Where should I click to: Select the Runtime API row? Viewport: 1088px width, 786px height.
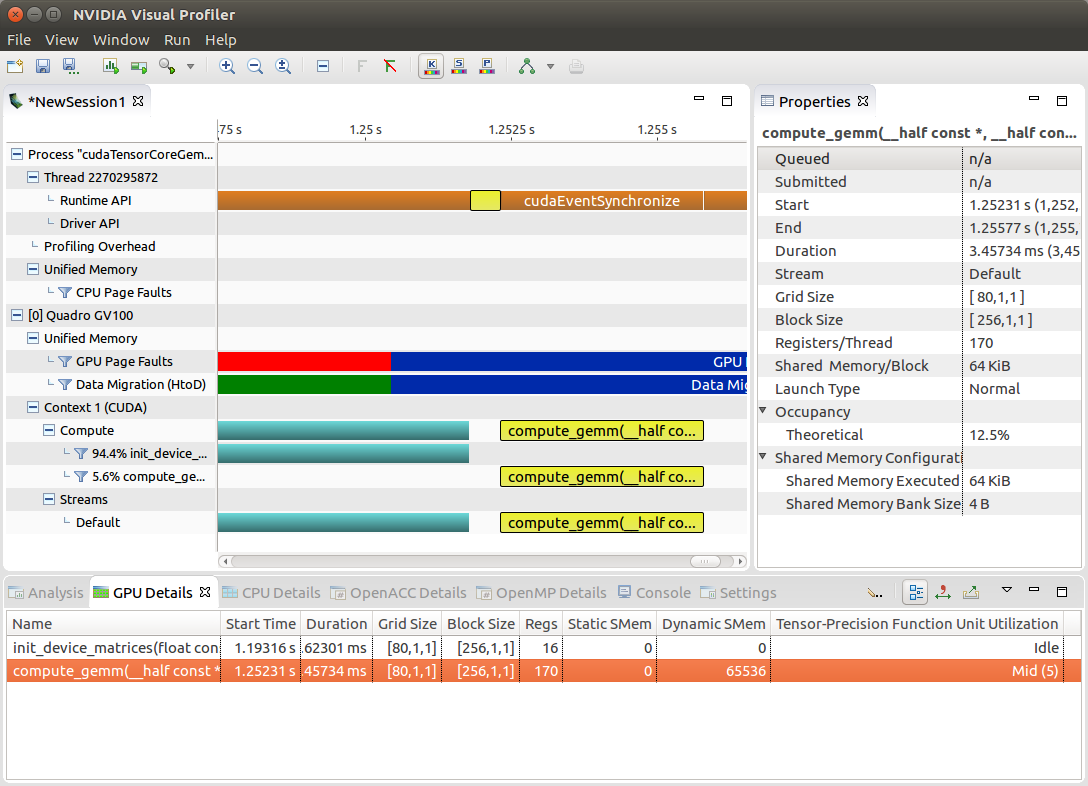click(111, 200)
